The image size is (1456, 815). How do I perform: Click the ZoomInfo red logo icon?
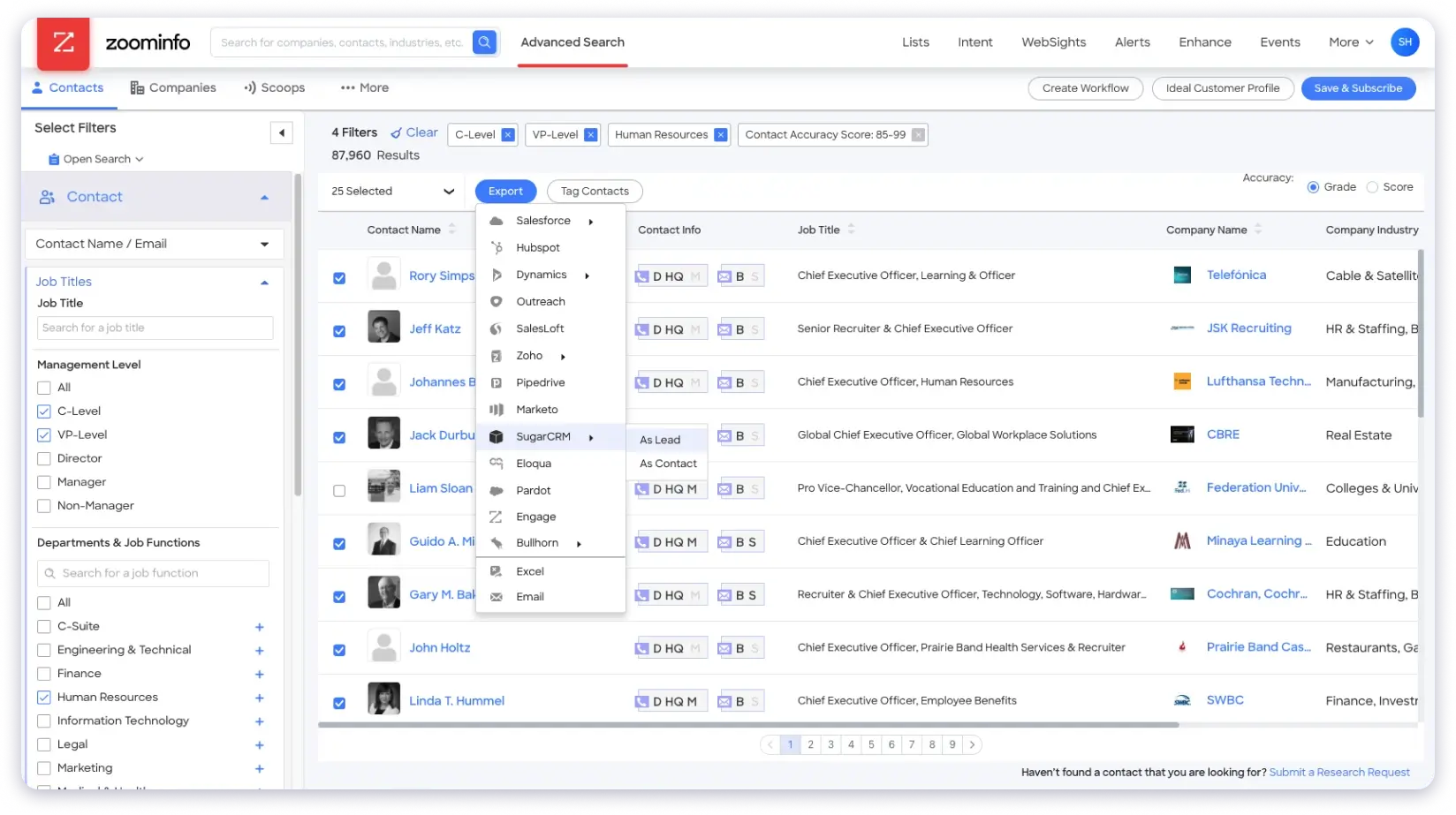(x=64, y=42)
